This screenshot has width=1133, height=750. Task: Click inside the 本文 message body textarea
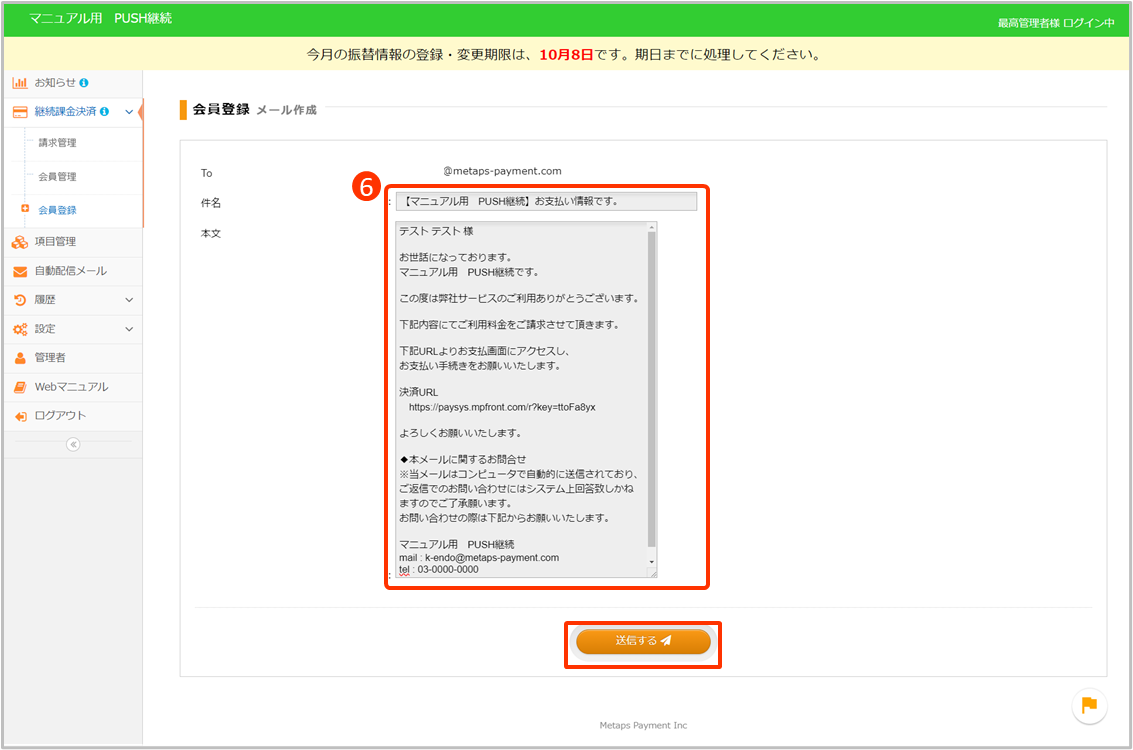coord(520,400)
